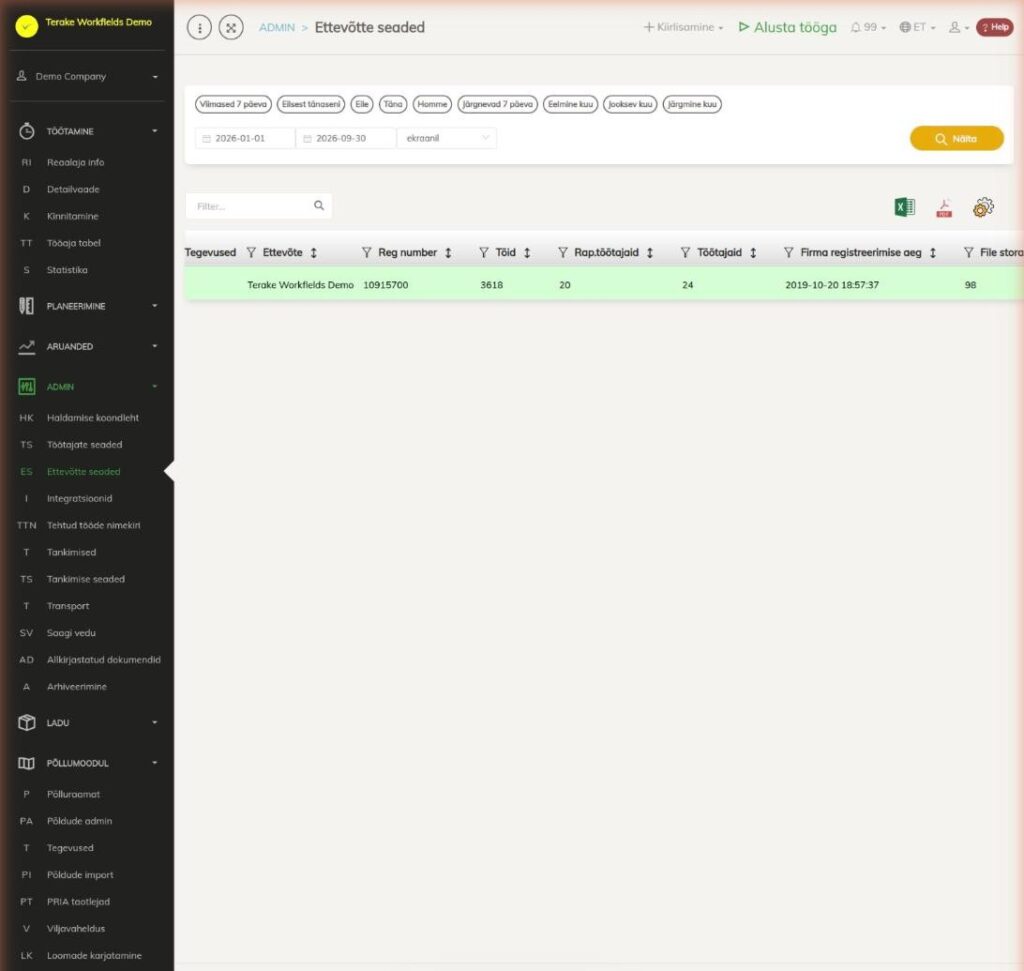Image resolution: width=1024 pixels, height=971 pixels.
Task: Export table to Excel
Action: pyautogui.click(x=904, y=208)
